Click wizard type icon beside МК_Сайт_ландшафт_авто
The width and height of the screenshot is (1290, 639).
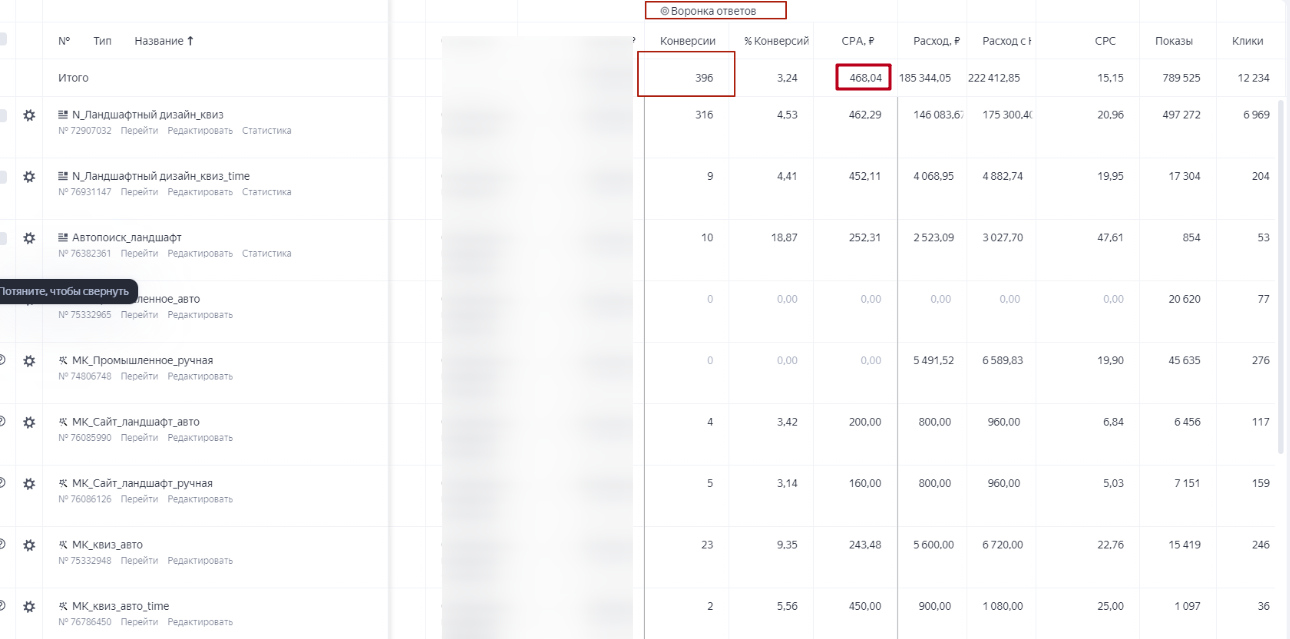pyautogui.click(x=63, y=422)
